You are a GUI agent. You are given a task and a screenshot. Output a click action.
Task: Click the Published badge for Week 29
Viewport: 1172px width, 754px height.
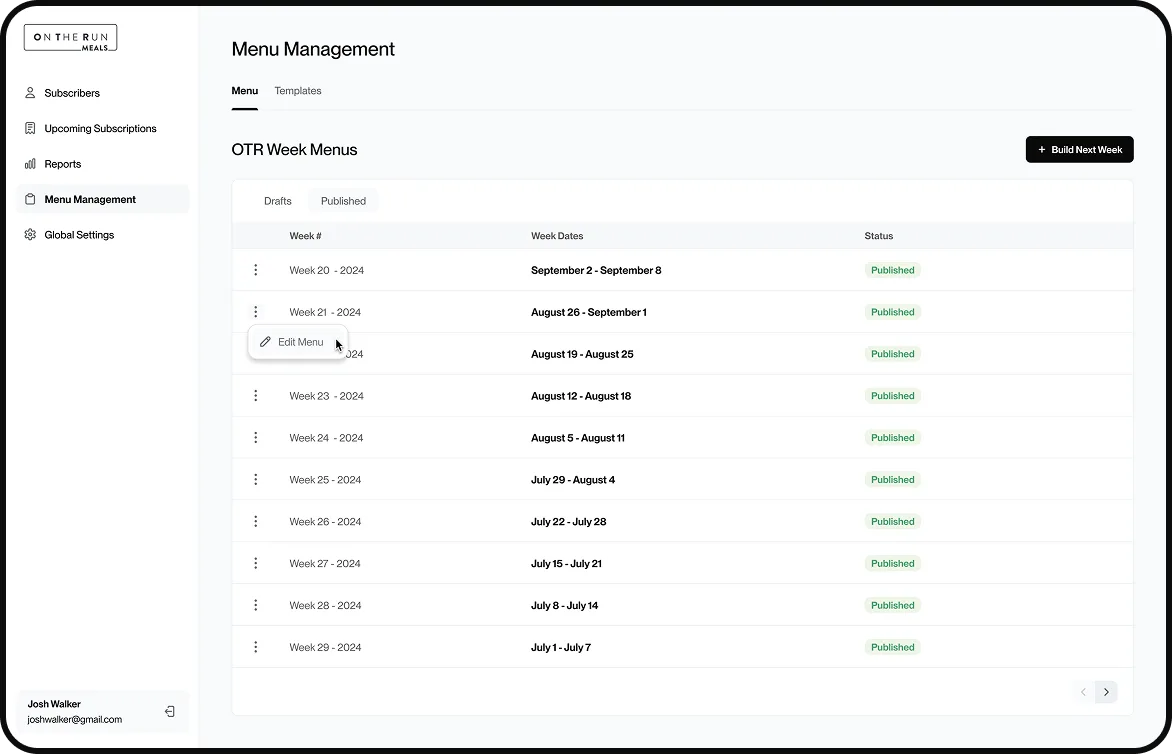click(892, 647)
